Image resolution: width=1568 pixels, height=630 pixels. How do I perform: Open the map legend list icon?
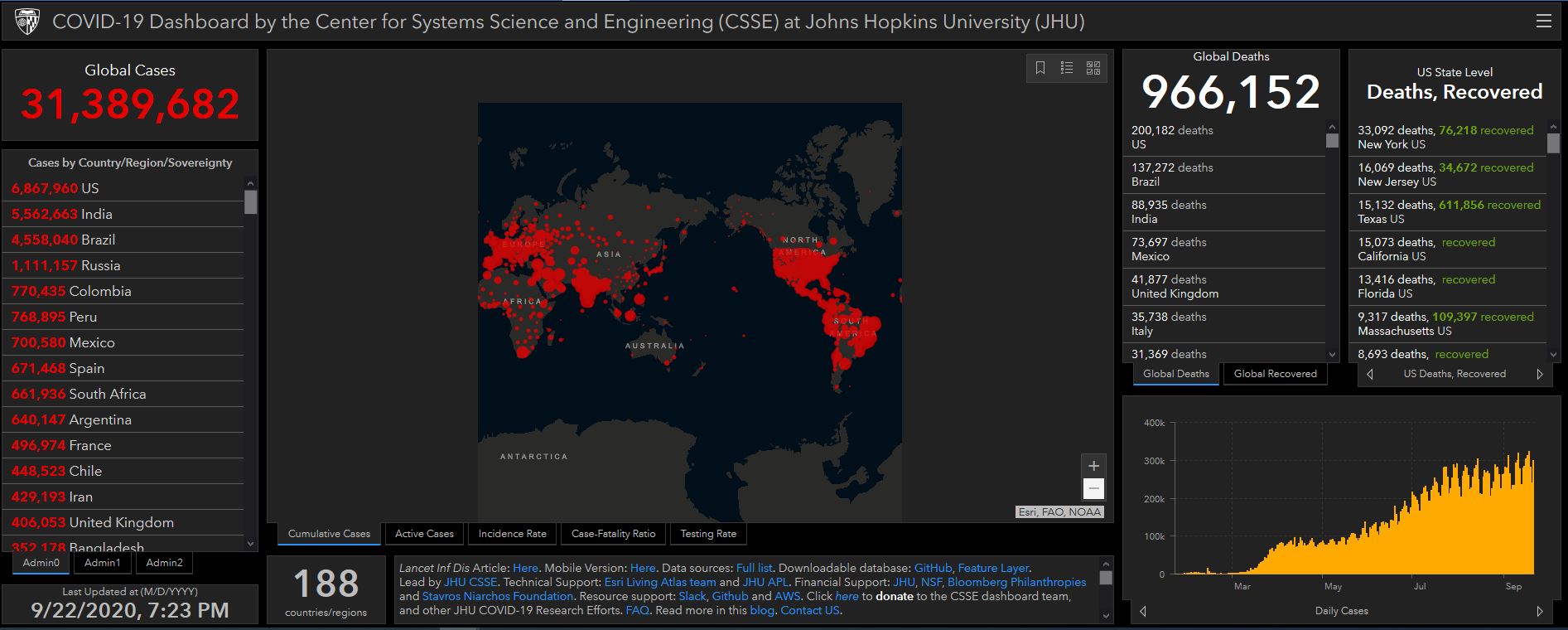[x=1067, y=68]
